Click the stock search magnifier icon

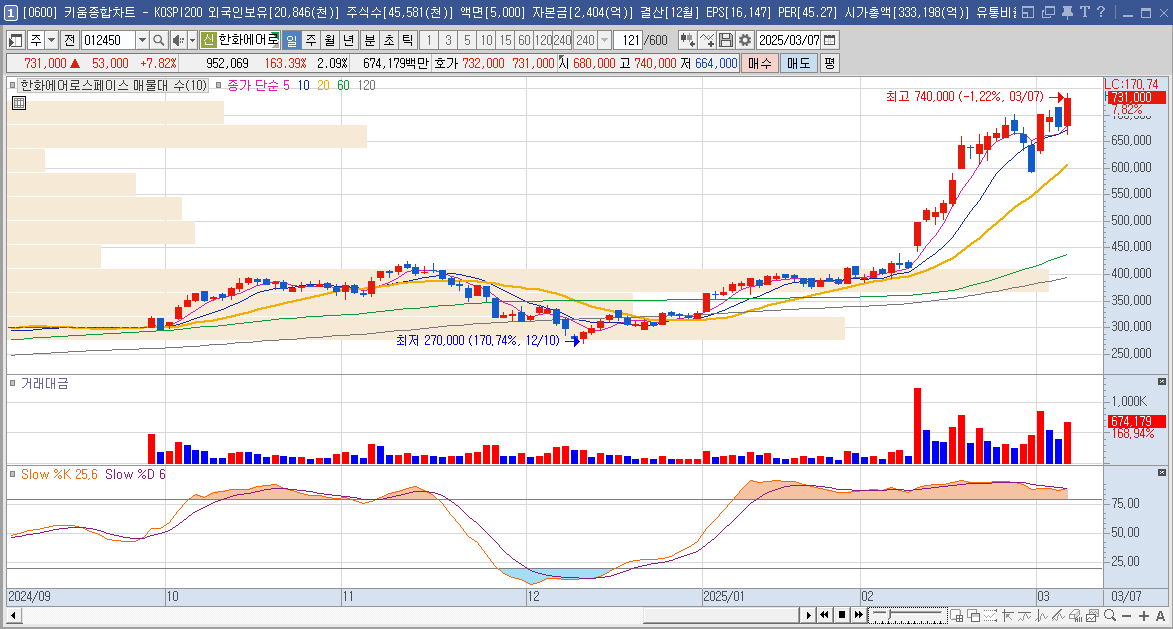158,40
